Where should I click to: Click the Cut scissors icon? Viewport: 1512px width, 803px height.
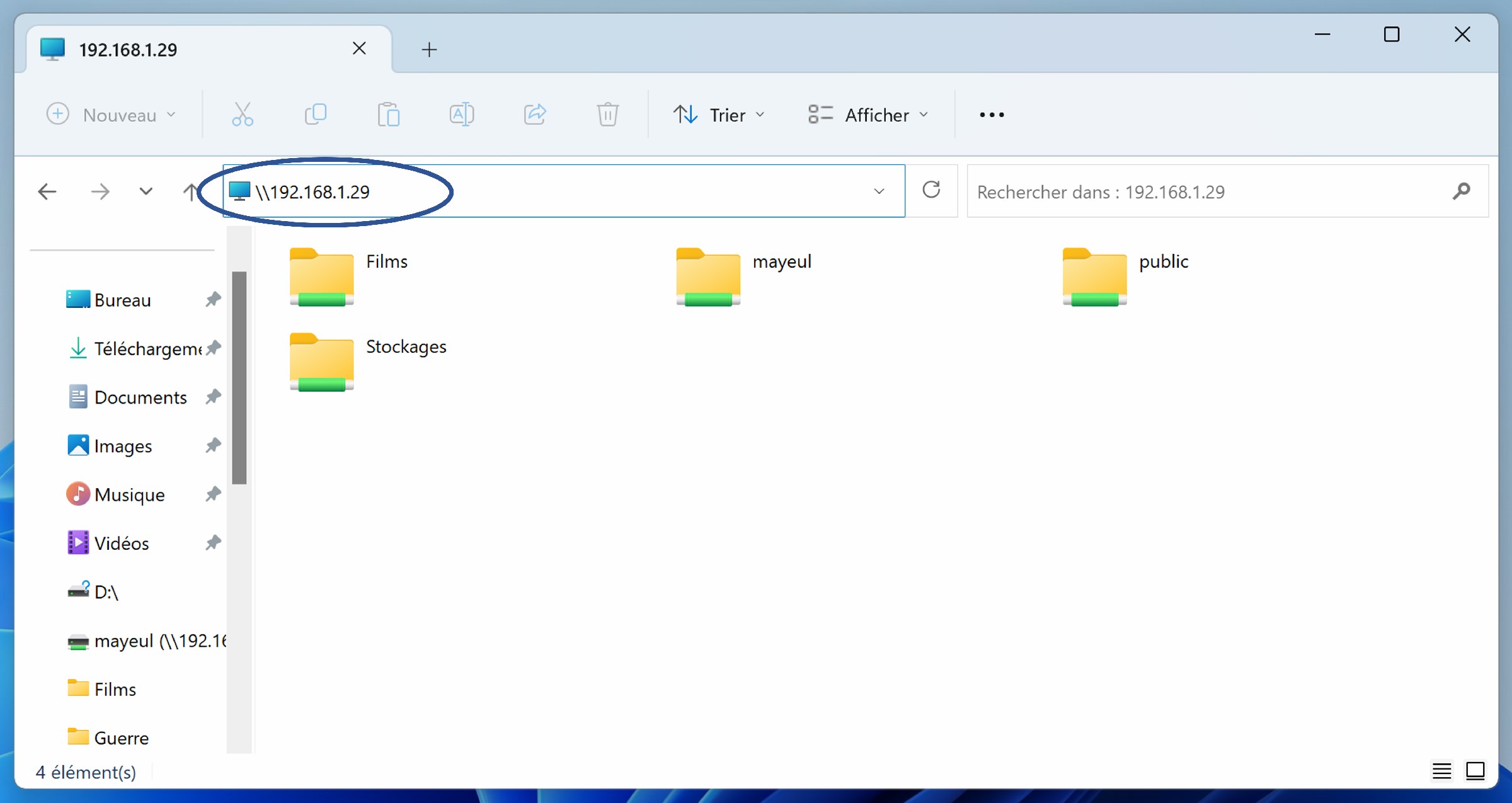point(243,115)
